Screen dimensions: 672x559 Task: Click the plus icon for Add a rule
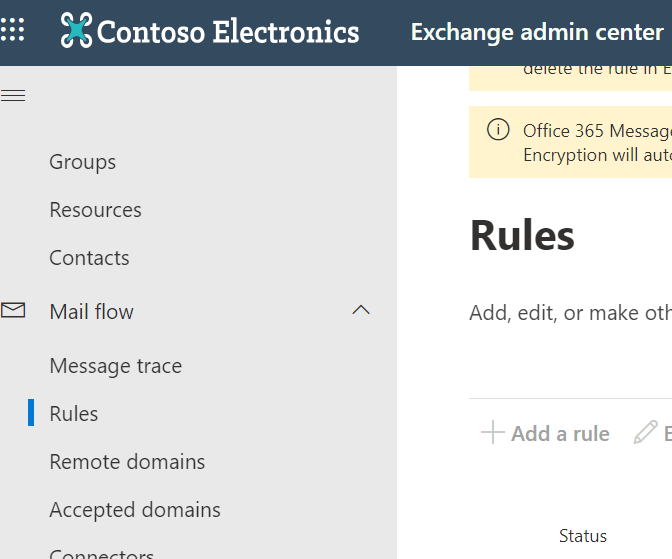492,432
